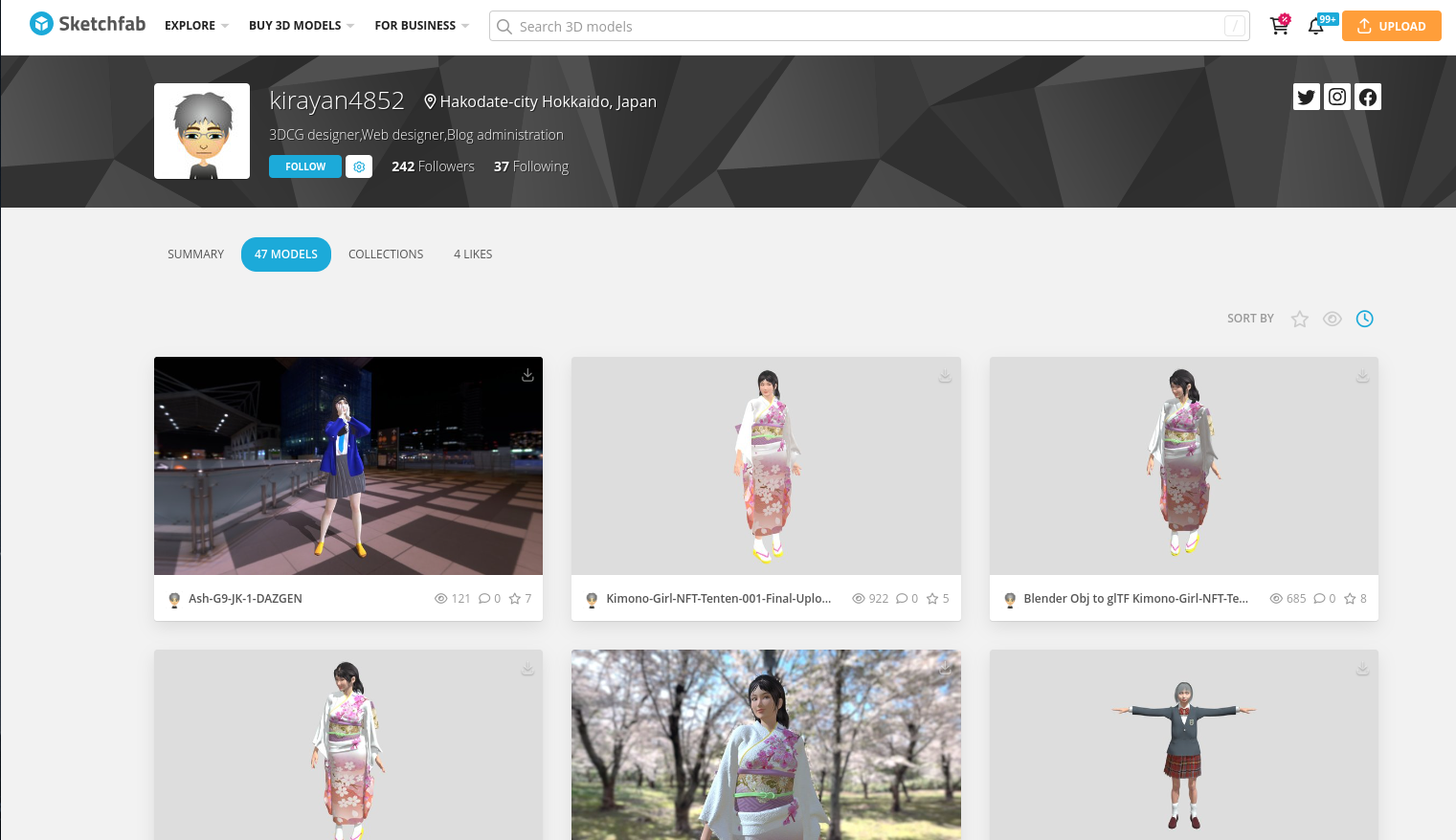Viewport: 1456px width, 840px height.
Task: Open Blender Obj to glTF Kimono thumbnail
Action: pyautogui.click(x=1184, y=466)
